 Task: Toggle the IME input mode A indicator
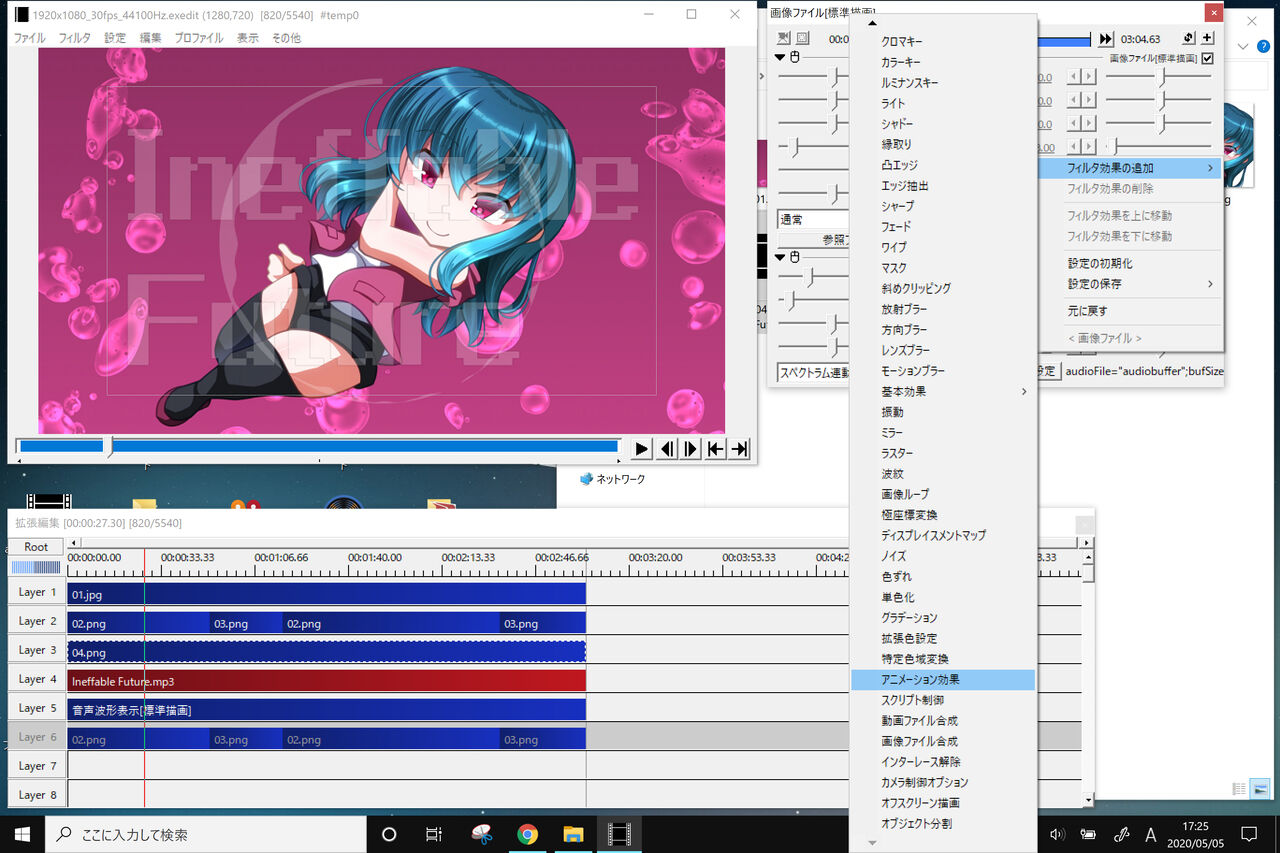click(x=1151, y=834)
